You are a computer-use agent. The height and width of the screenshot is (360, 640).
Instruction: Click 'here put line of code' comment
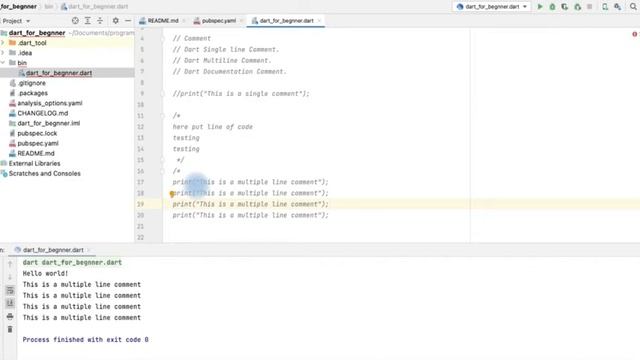(x=213, y=127)
